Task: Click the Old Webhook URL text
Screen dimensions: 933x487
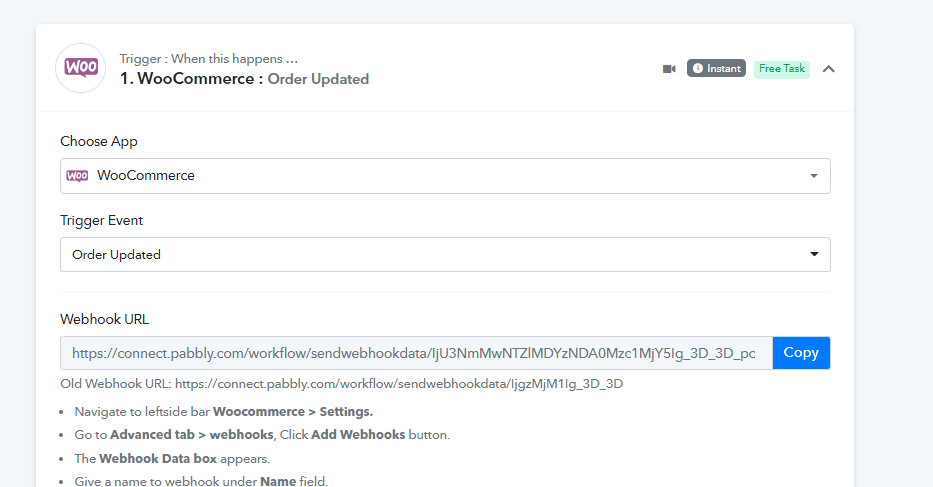Action: [342, 384]
